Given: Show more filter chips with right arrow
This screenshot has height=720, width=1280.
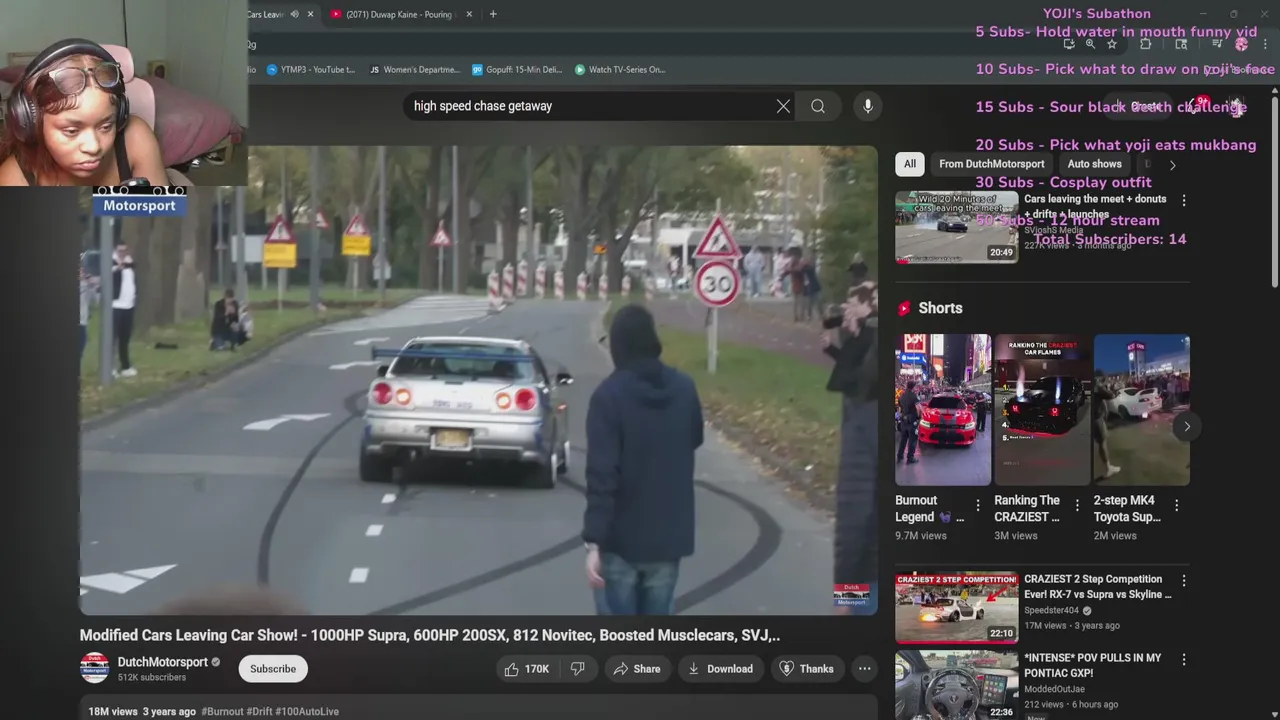Looking at the screenshot, I should [1172, 165].
